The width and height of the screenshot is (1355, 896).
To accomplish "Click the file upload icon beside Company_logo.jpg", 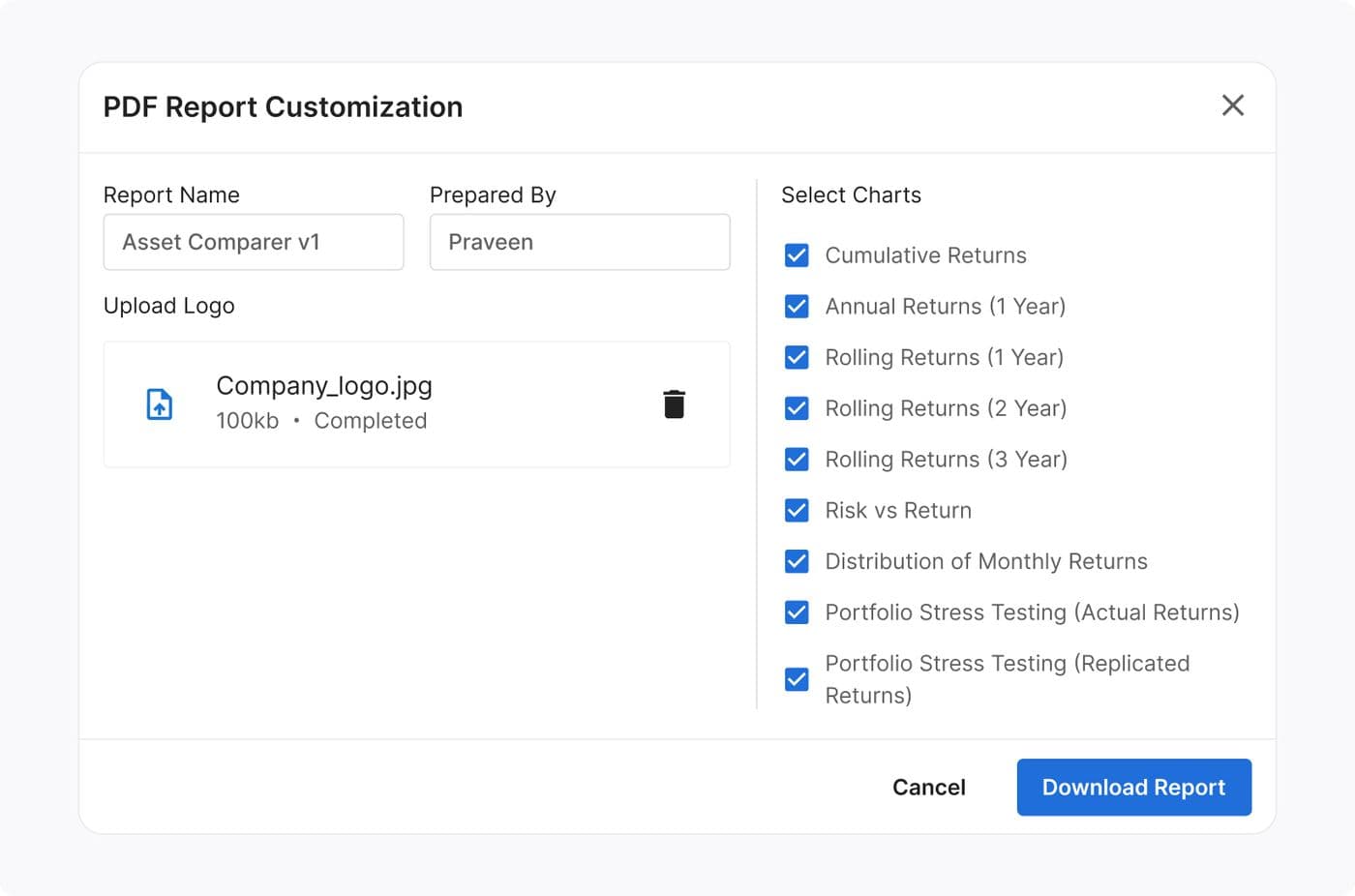I will 160,404.
